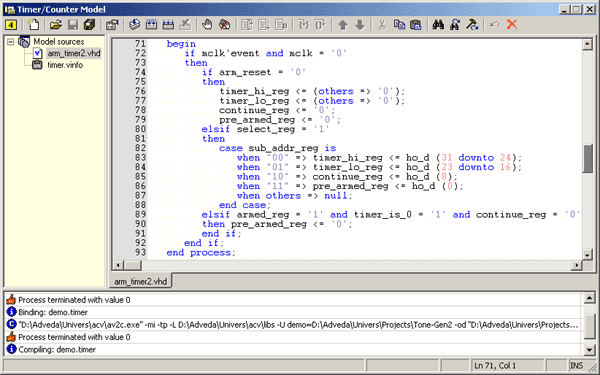This screenshot has width=600, height=375.
Task: Click 'elsif select_reg' on line 80
Action: tap(248, 129)
